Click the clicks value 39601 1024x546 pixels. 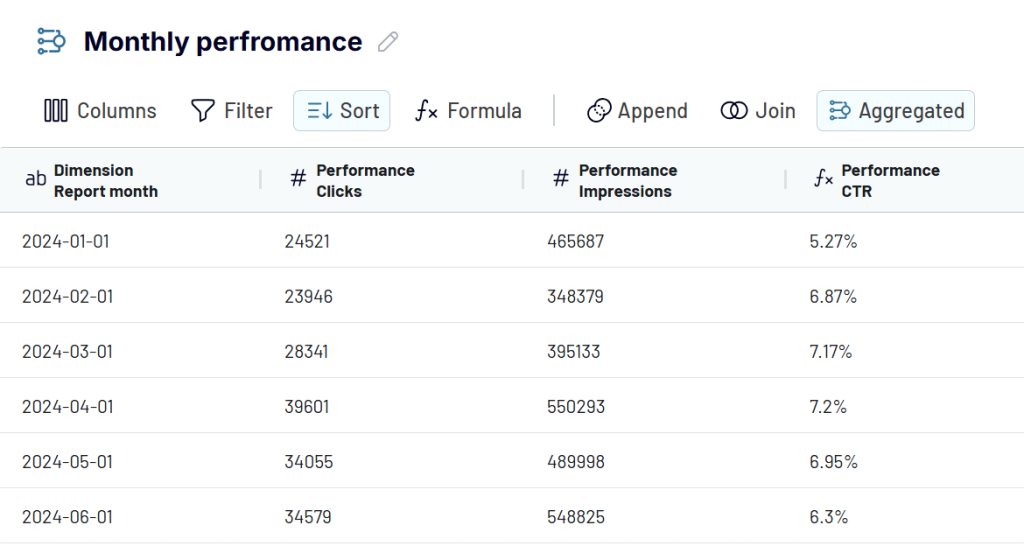(306, 407)
